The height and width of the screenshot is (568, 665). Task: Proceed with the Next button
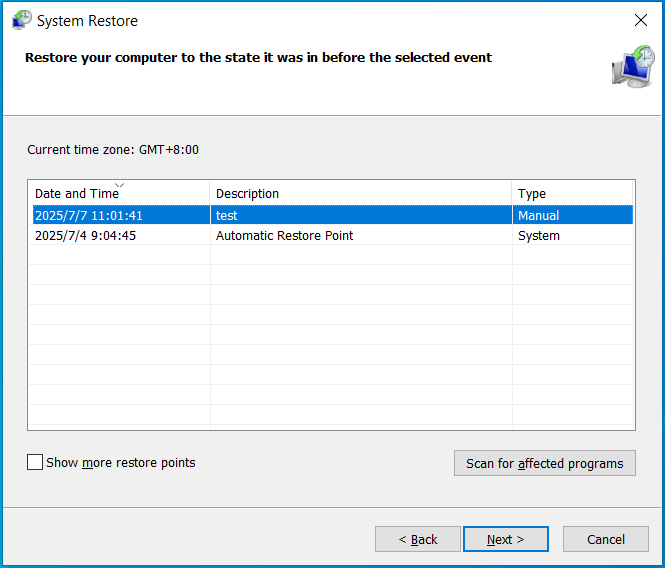[505, 539]
